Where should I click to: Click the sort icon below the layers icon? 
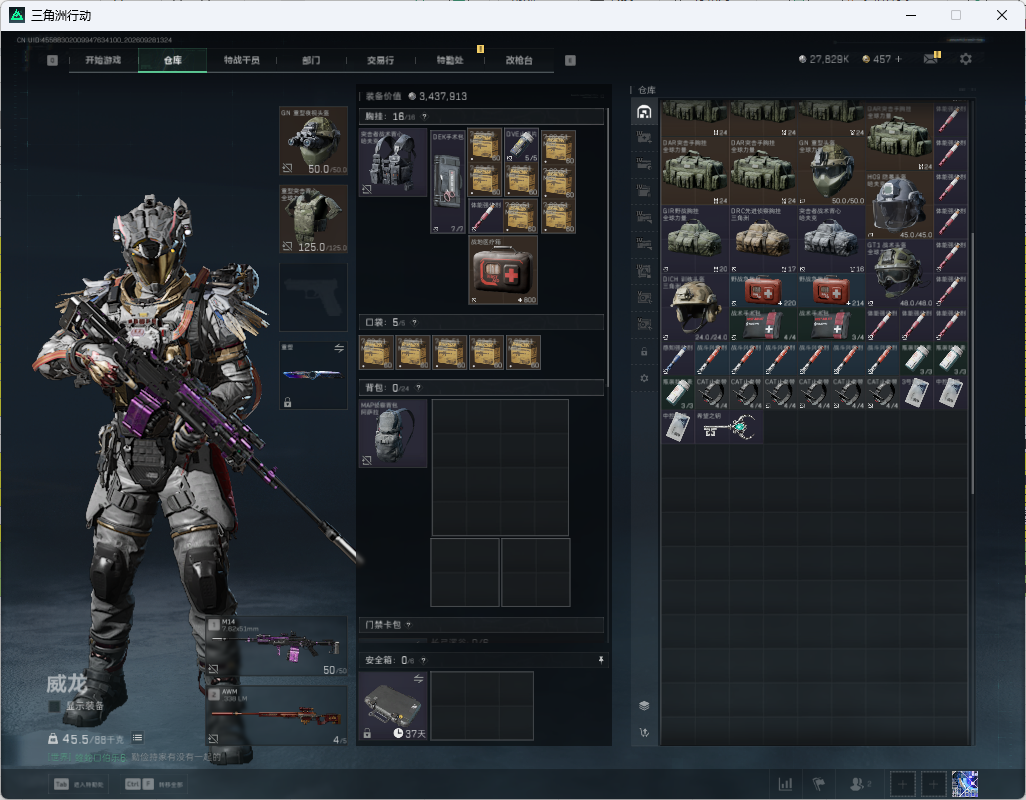point(644,733)
